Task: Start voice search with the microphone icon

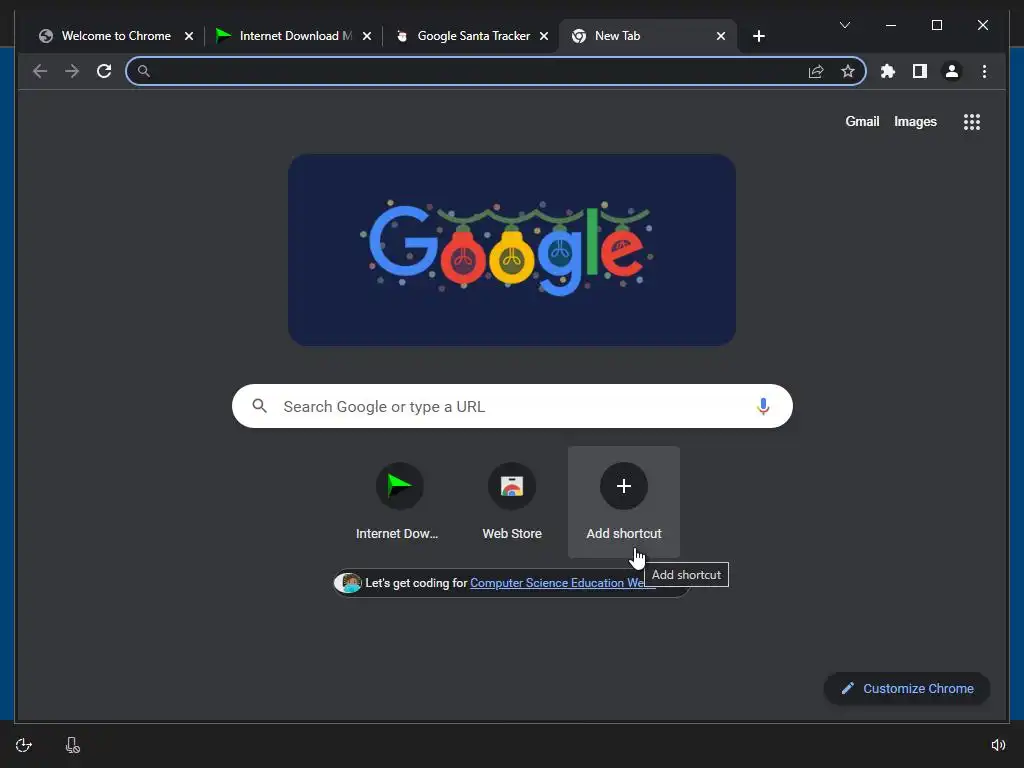Action: (763, 406)
